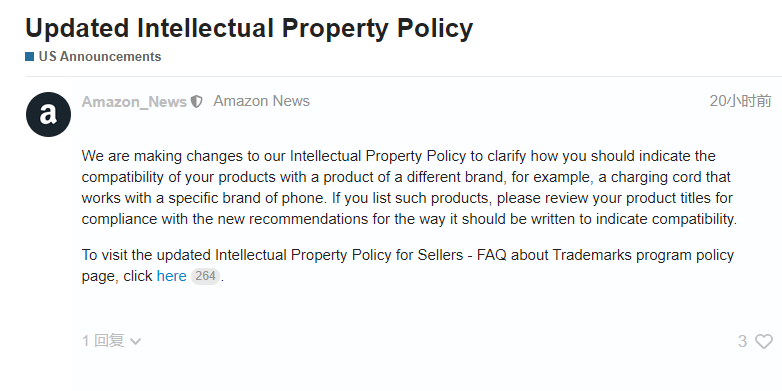Like the post with the heart icon

(x=764, y=341)
